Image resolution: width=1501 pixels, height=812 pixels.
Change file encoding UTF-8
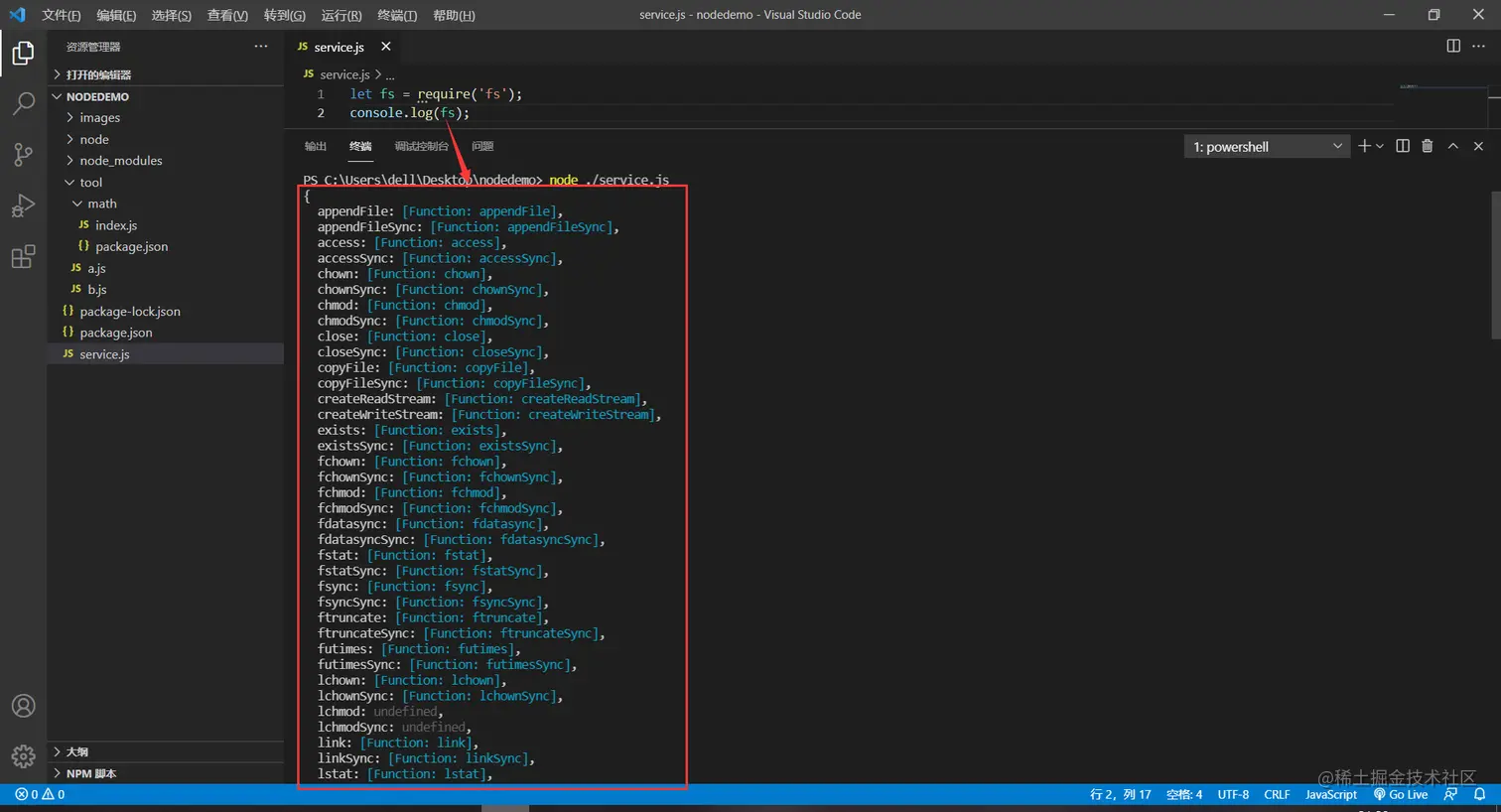click(x=1233, y=794)
